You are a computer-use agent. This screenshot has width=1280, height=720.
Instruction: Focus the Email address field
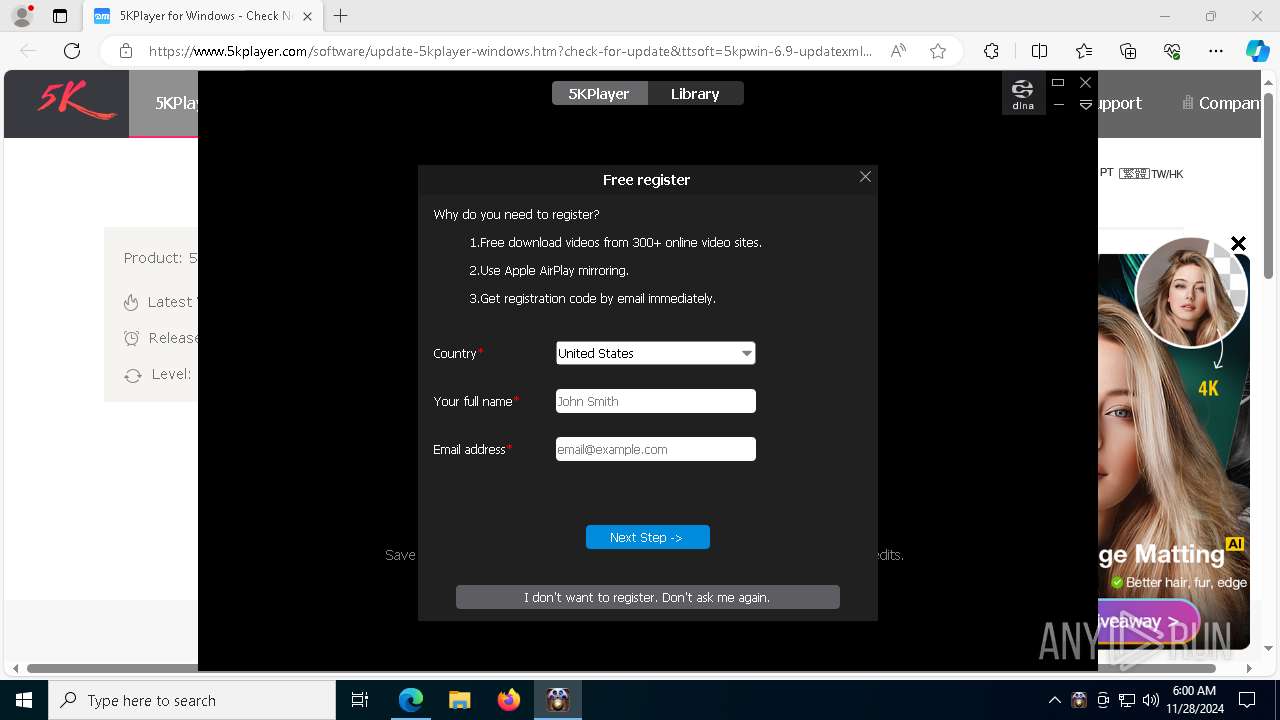pos(655,449)
